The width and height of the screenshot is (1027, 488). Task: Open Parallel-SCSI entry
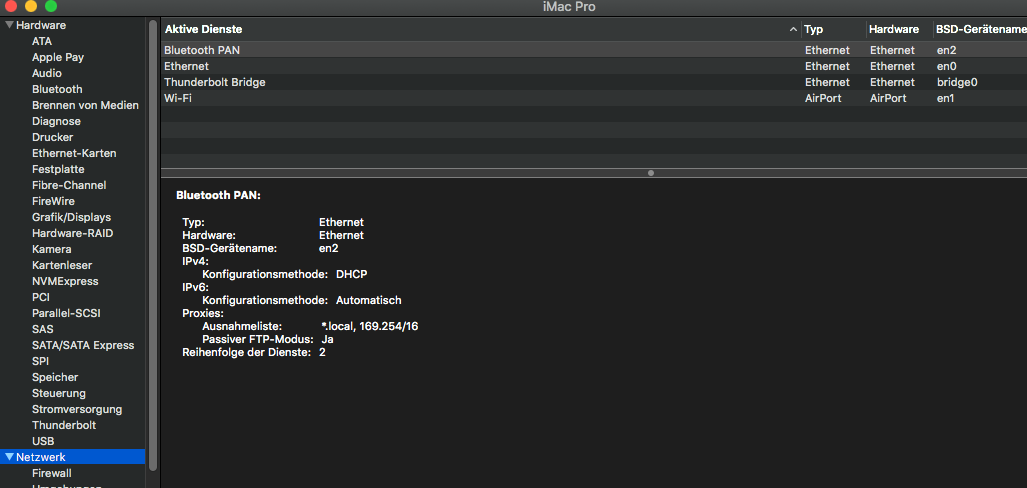click(66, 313)
